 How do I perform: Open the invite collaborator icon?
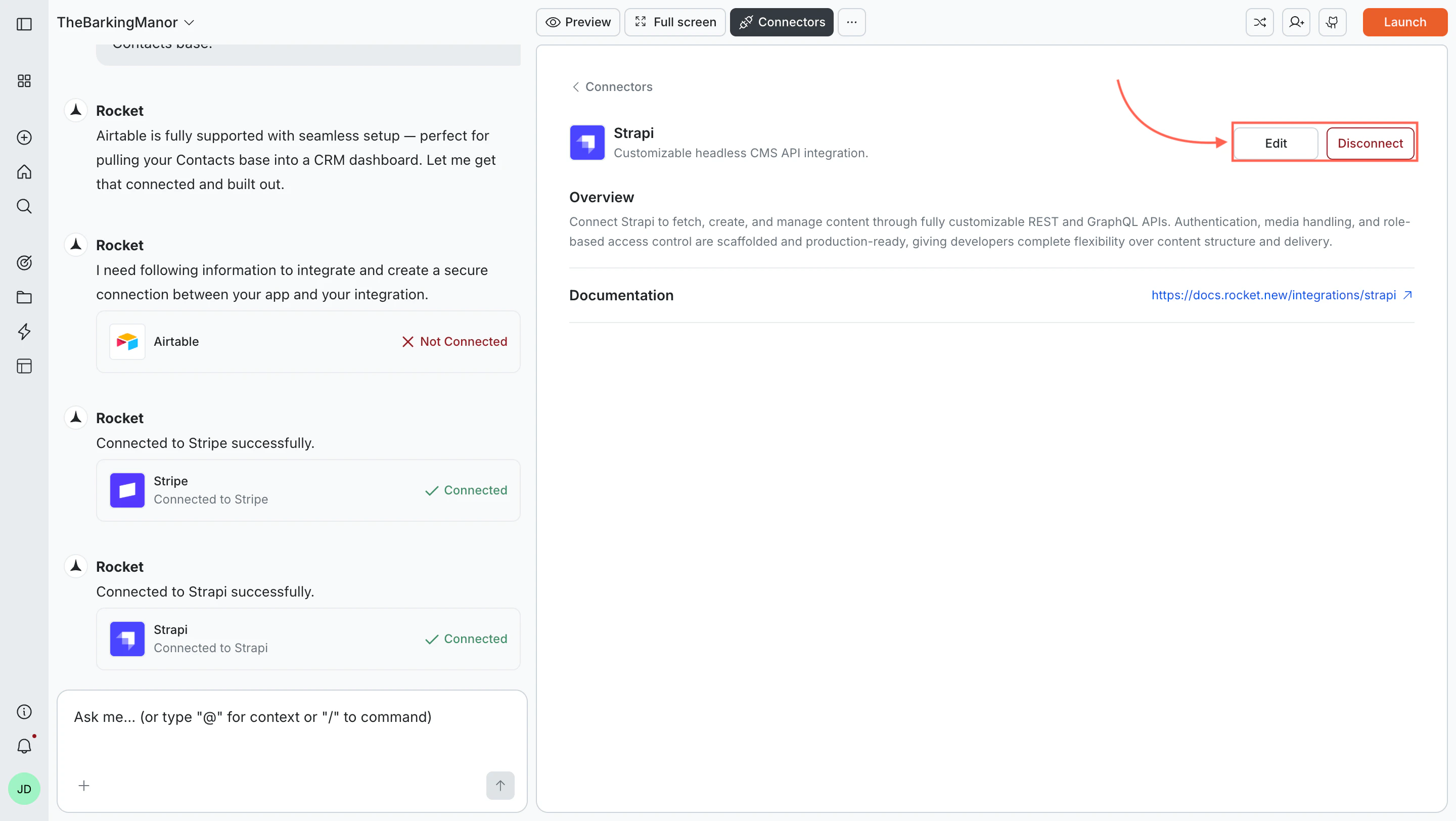[1296, 22]
